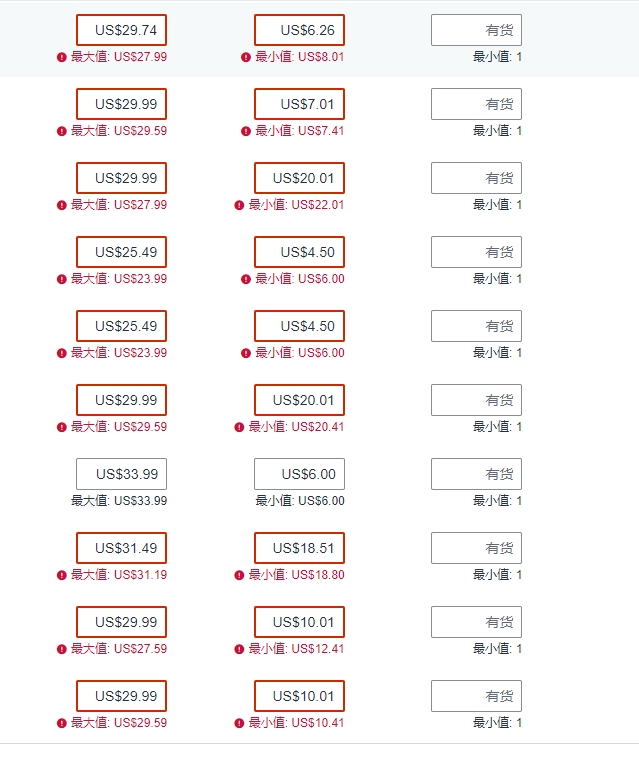
Task: Click the price field showing US$31.49
Action: coord(122,548)
